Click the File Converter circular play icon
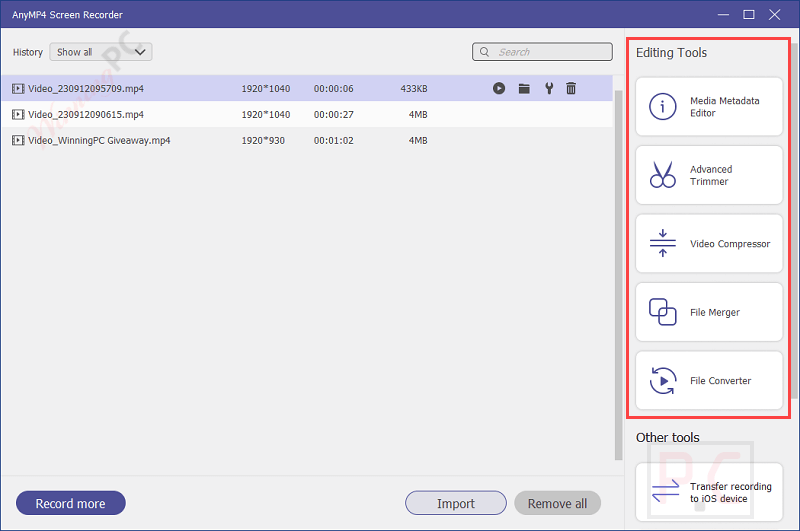Screen dimensions: 800x531 click(x=662, y=381)
